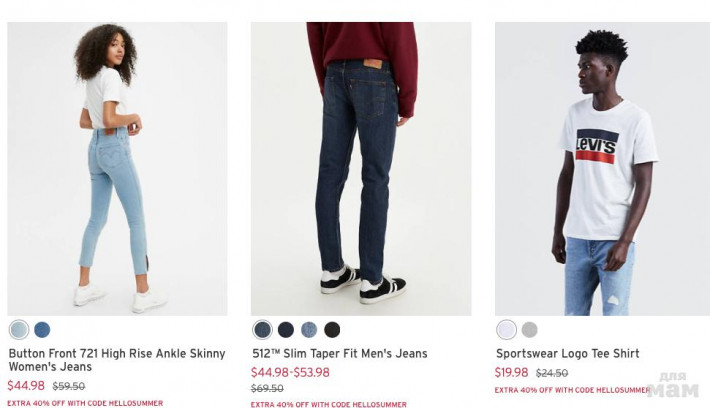Open the men's slim taper jeans photo
The height and width of the screenshot is (408, 710).
tap(361, 168)
